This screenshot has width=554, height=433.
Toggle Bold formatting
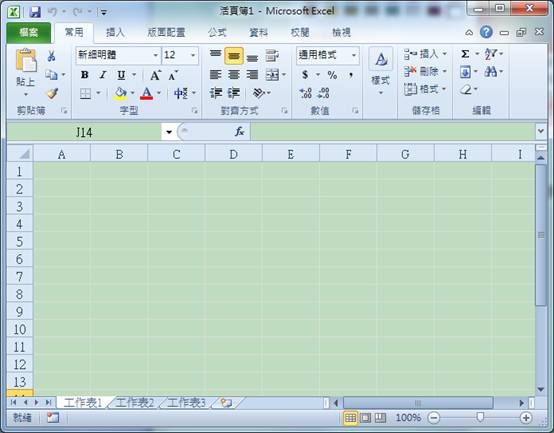(84, 75)
